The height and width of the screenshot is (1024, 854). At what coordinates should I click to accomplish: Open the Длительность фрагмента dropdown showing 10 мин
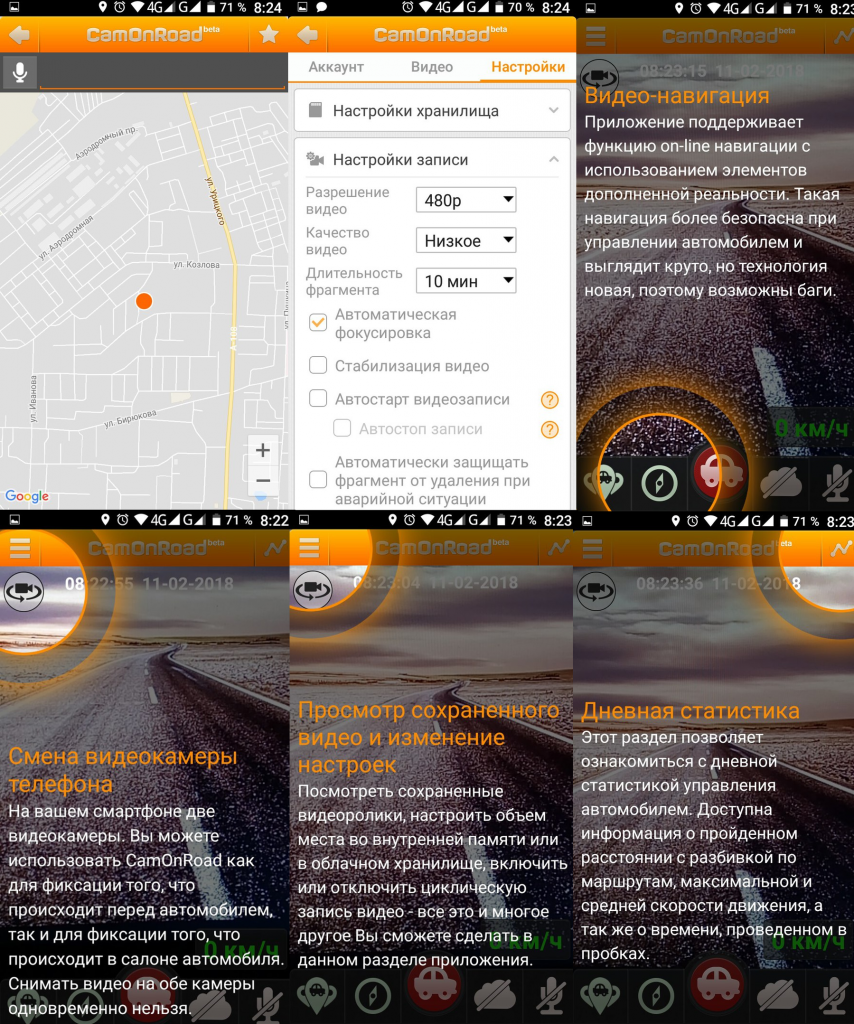466,281
